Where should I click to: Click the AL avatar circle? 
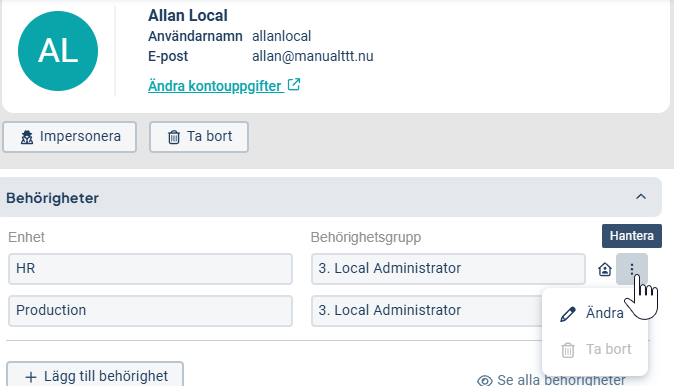tap(58, 51)
